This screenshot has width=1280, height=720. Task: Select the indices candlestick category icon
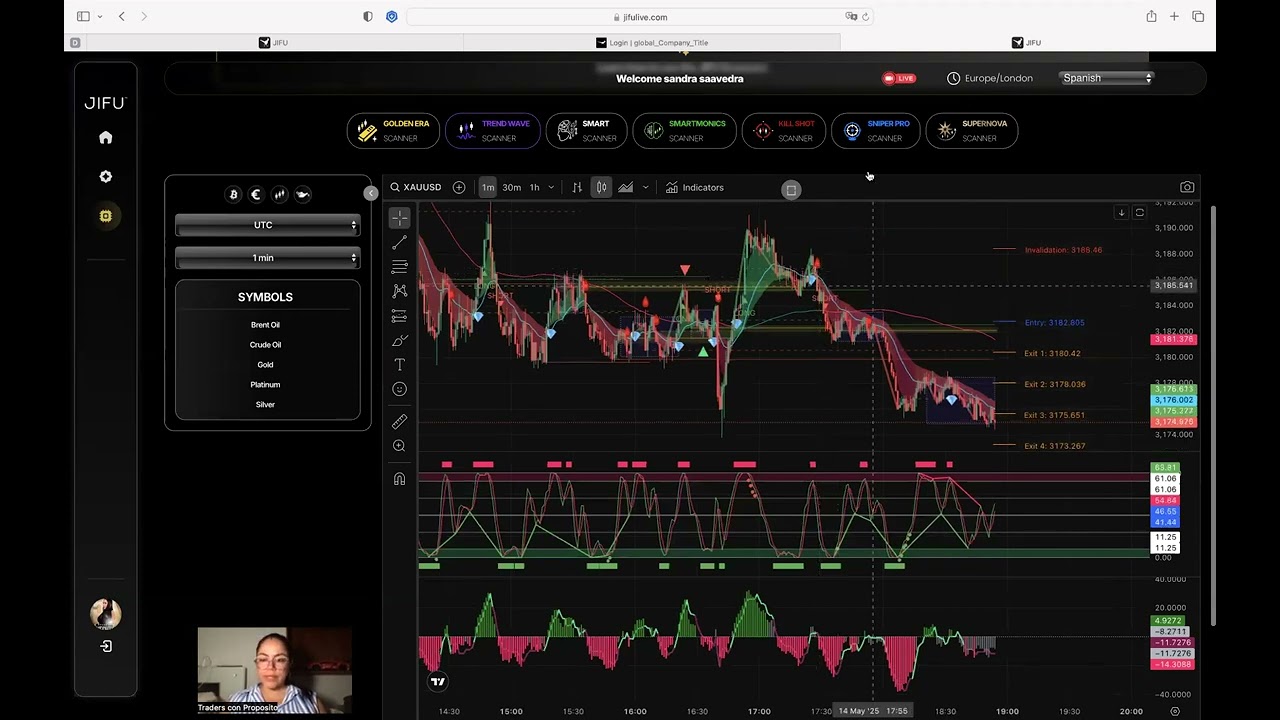pos(279,195)
